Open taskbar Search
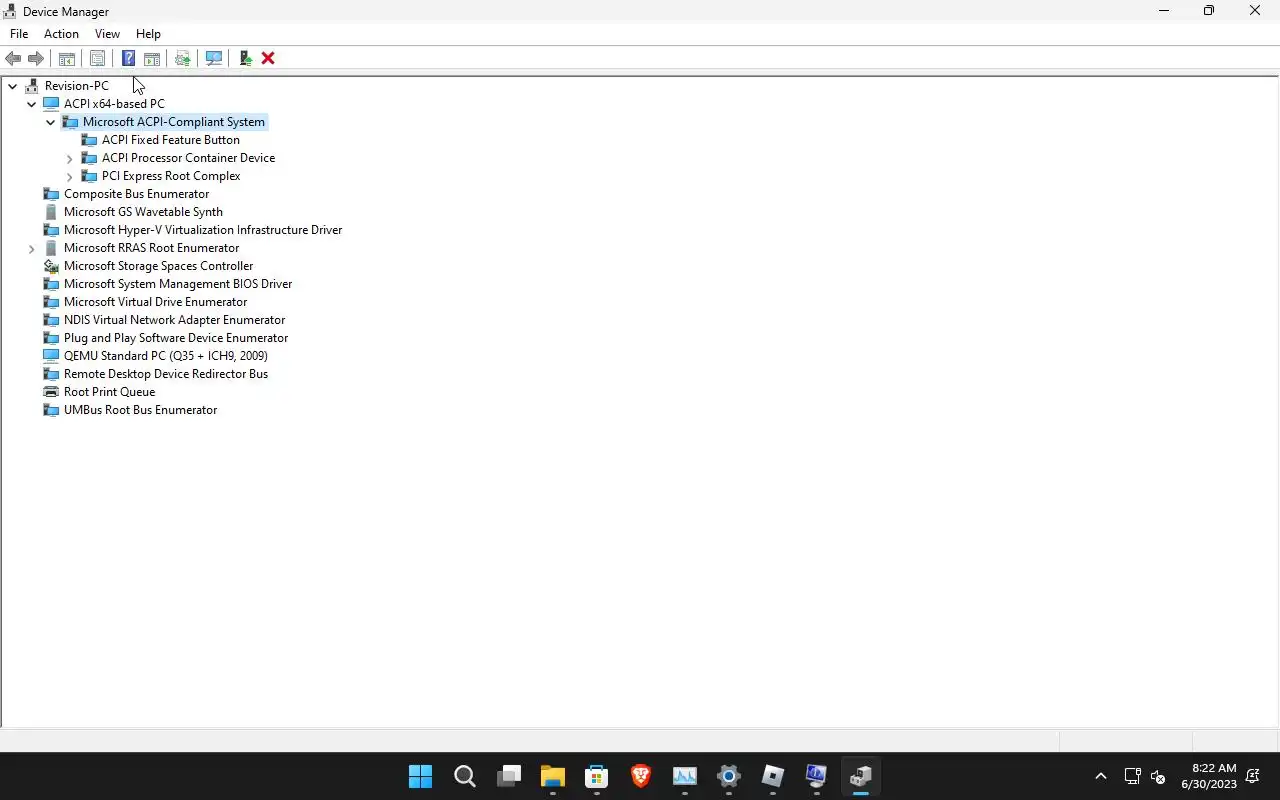The image size is (1280, 800). 465,776
